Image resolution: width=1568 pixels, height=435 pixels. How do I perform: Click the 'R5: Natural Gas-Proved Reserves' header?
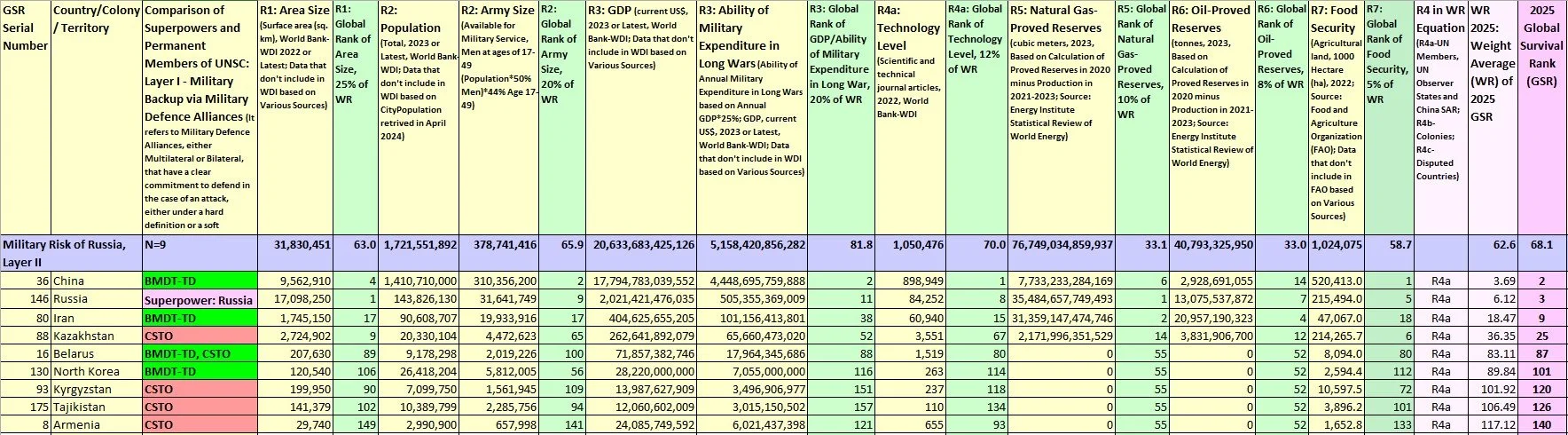pyautogui.click(x=1061, y=117)
